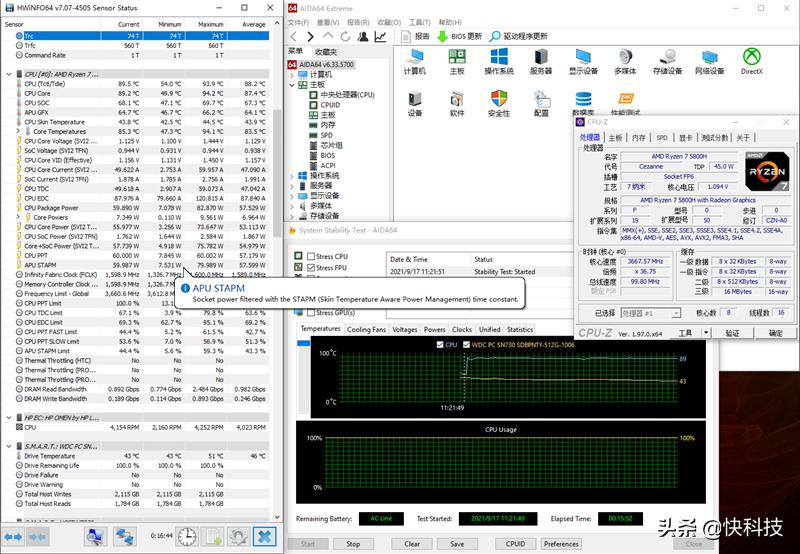Switch to CPU-Z 内存 tab
800x554 pixels.
(x=639, y=137)
